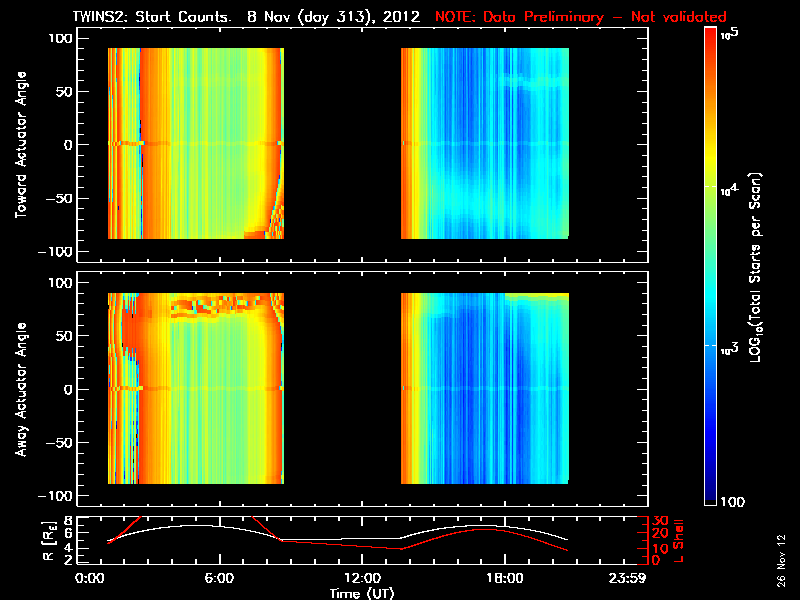Click the morning data block in the Toward panel
800x600 pixels.
[x=196, y=143]
